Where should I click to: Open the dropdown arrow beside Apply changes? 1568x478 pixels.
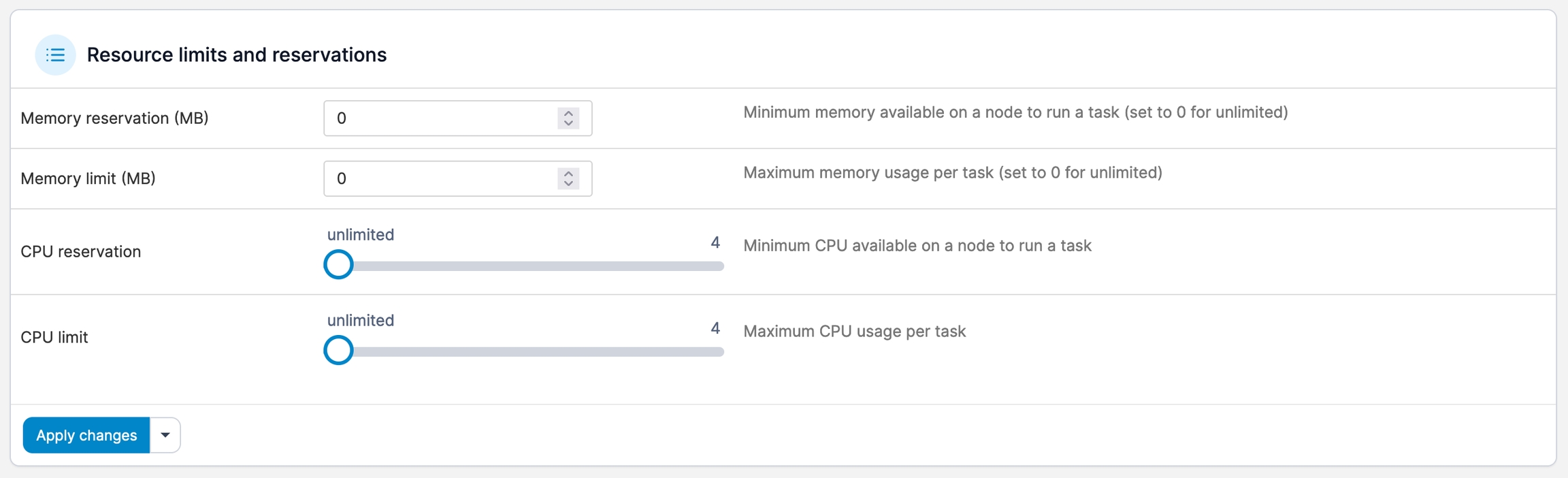pos(165,435)
